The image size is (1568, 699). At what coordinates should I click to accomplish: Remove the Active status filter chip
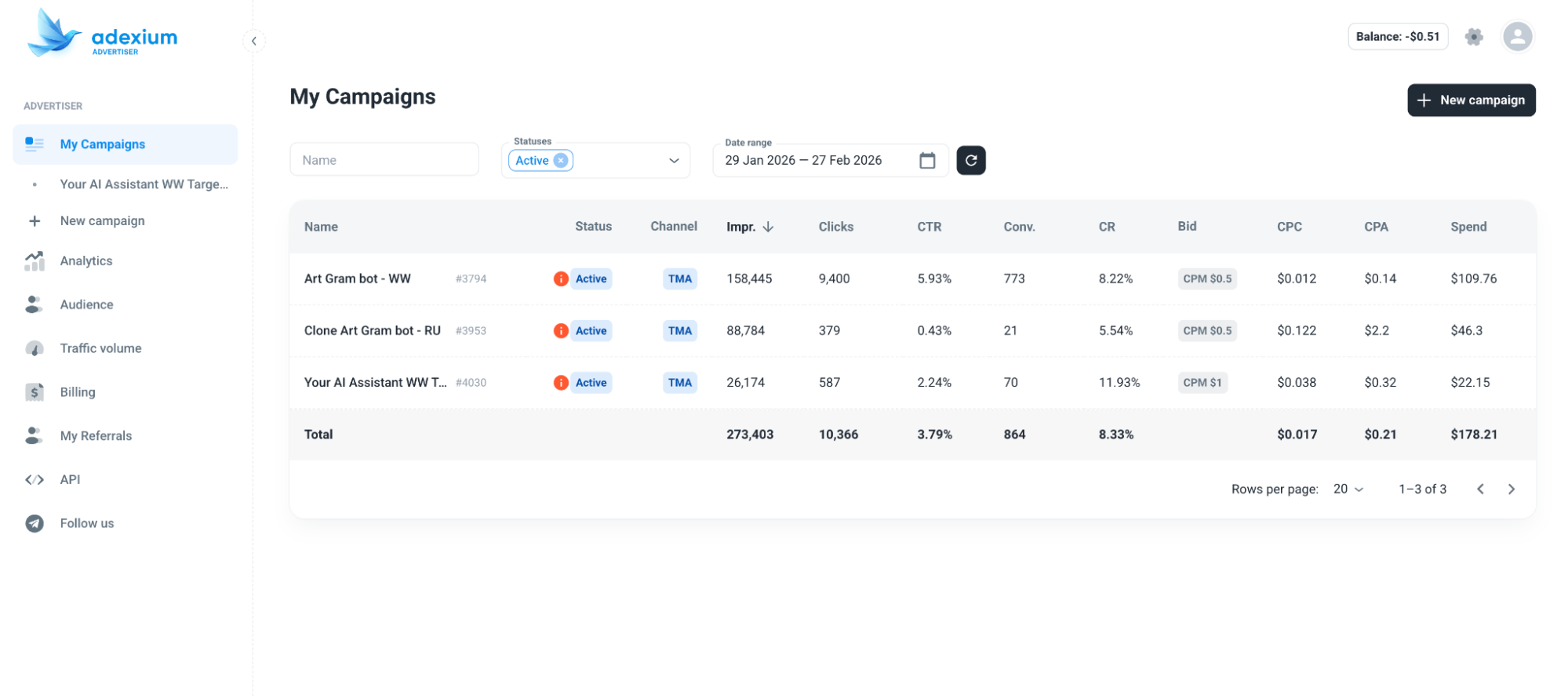[561, 161]
